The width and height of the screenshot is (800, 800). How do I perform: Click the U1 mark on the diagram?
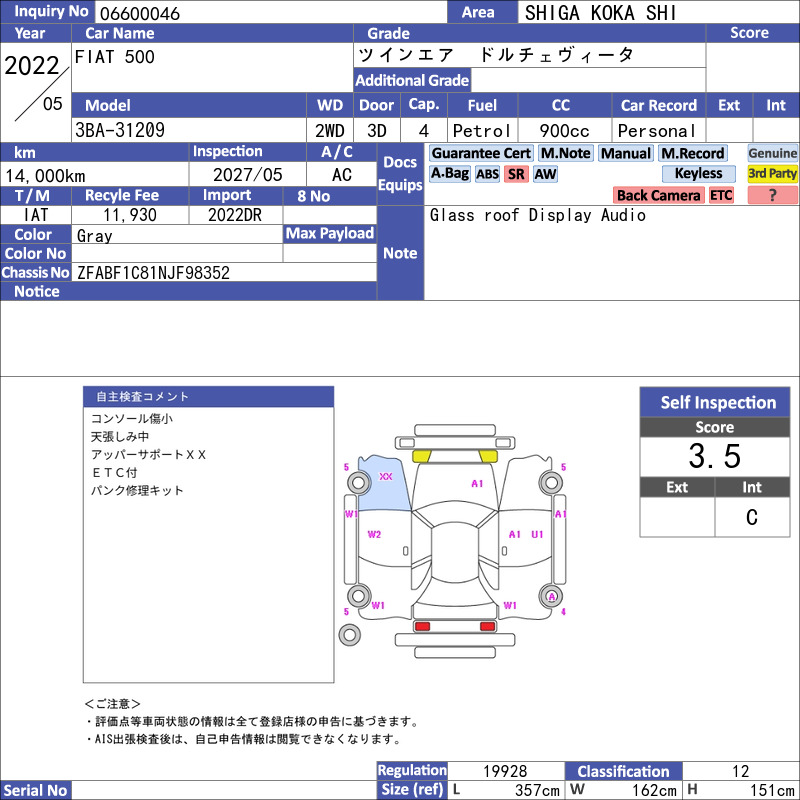[x=537, y=534]
